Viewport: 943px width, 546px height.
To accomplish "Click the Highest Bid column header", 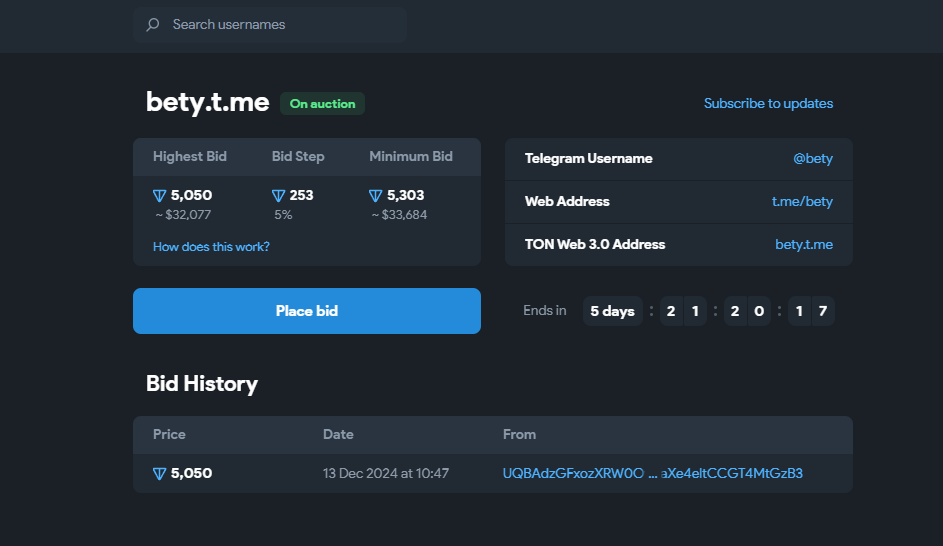I will click(x=189, y=156).
